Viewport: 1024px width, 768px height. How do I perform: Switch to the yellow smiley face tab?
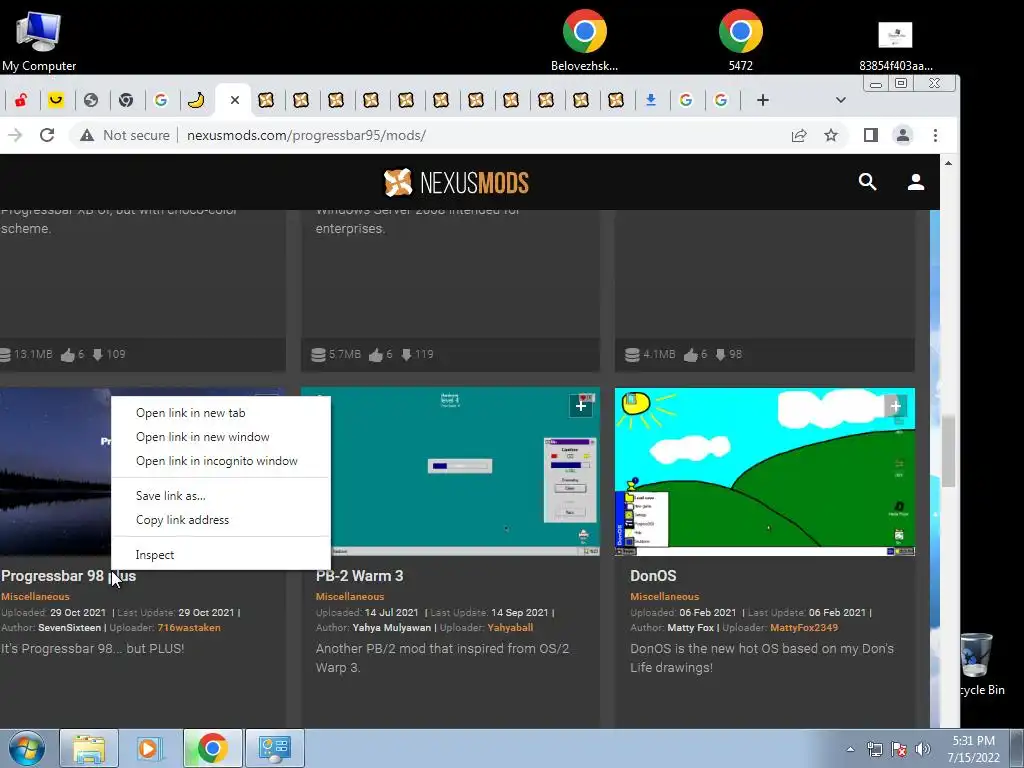[56, 100]
